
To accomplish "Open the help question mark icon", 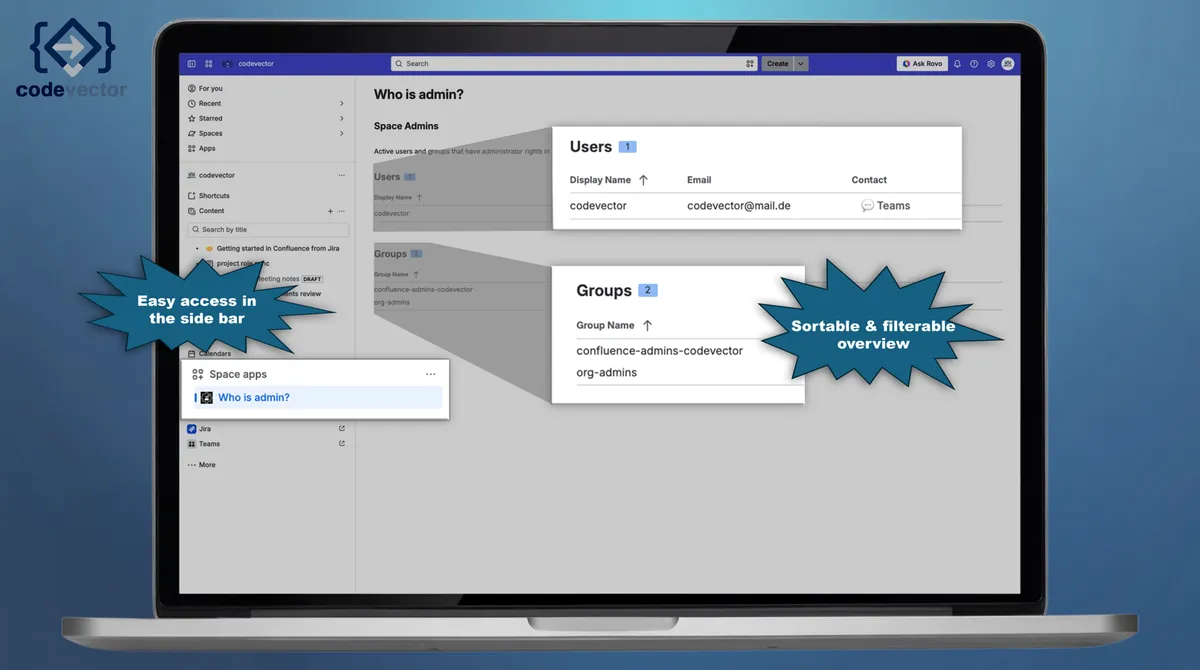I will click(x=974, y=64).
